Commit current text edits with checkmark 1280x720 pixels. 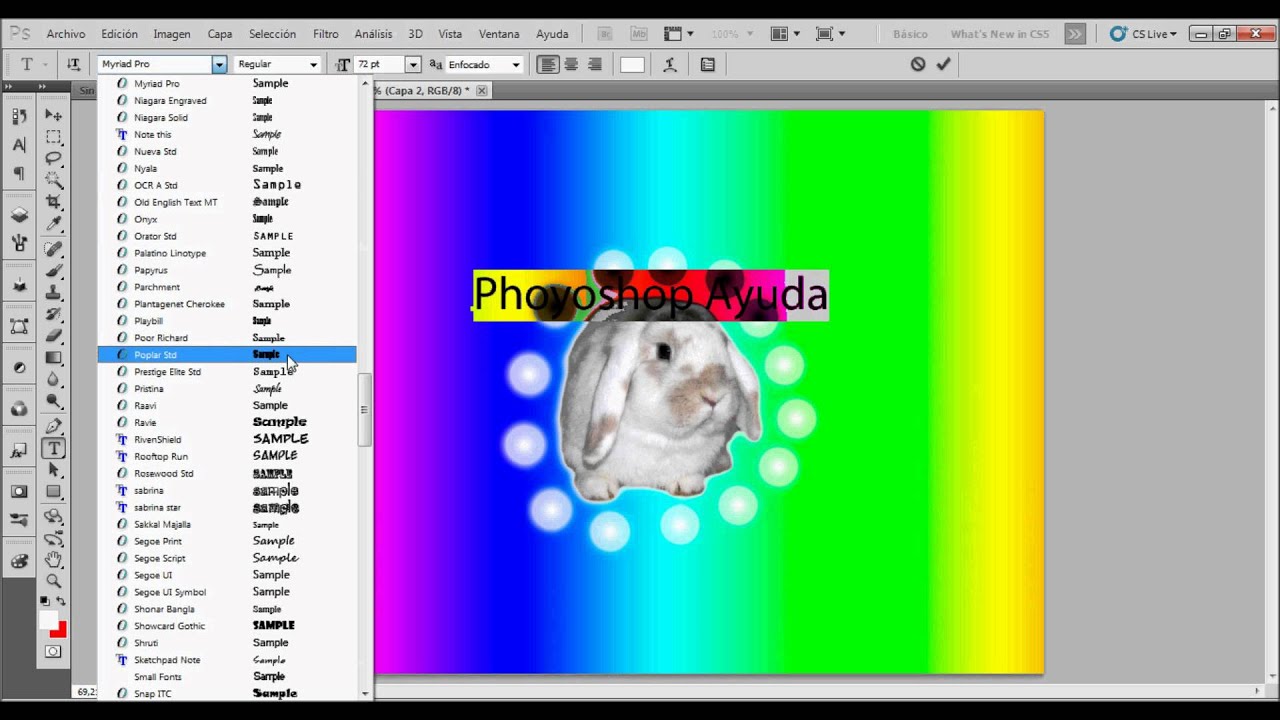943,64
